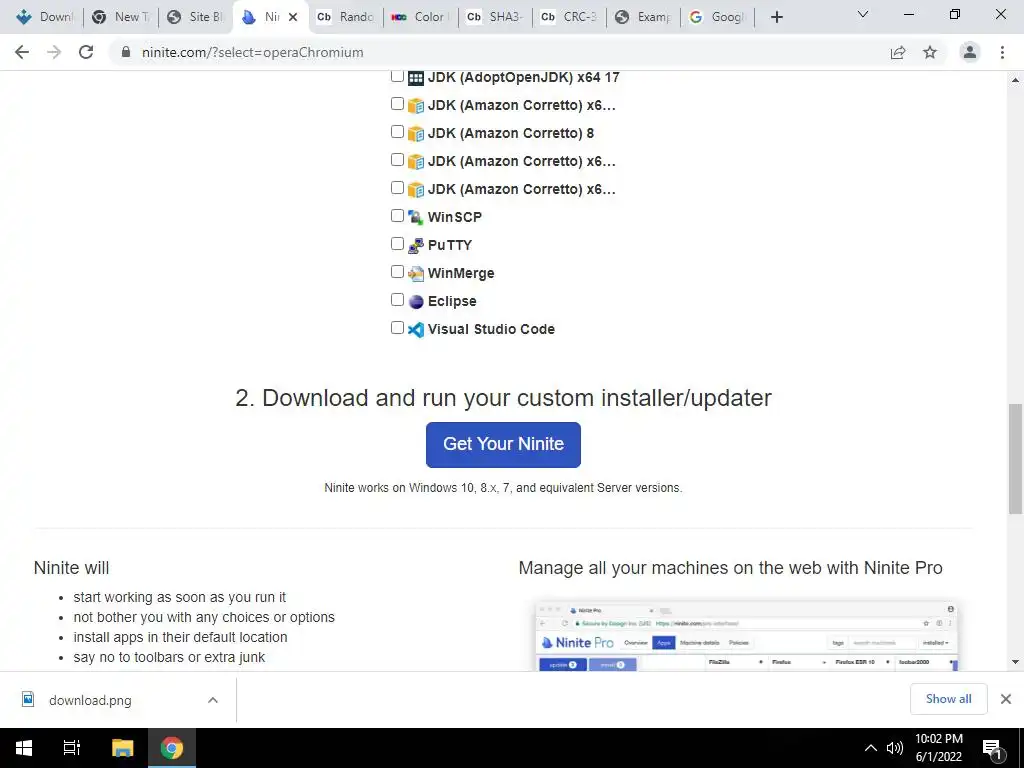Expand the download.png options chevron
The width and height of the screenshot is (1024, 768).
[213, 700]
